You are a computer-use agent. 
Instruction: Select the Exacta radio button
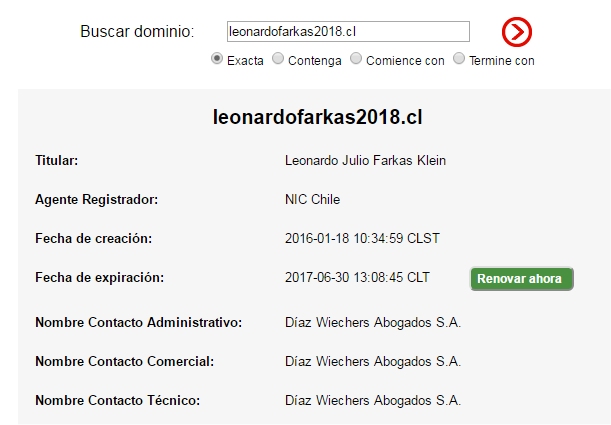(x=217, y=59)
